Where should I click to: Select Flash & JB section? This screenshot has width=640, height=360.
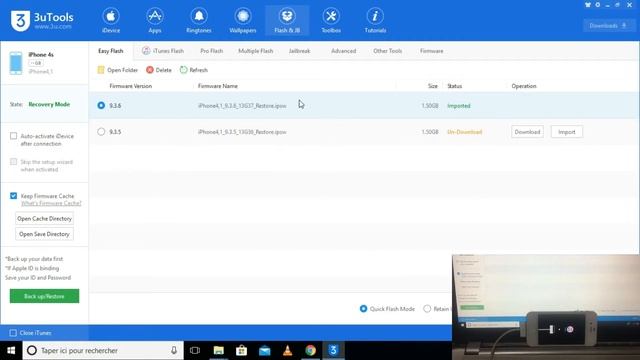pos(287,20)
